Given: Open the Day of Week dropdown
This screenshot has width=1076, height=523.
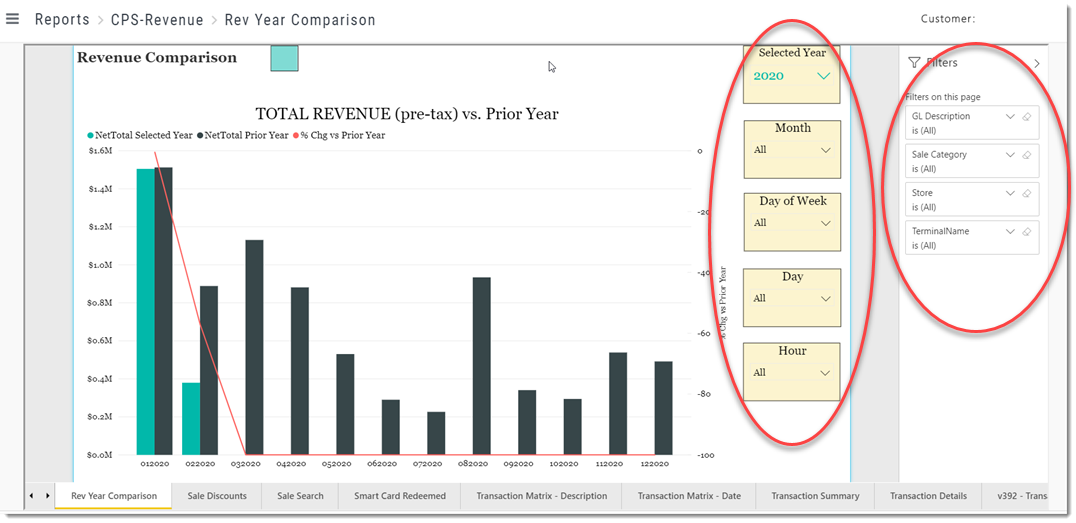Looking at the screenshot, I should pyautogui.click(x=792, y=223).
